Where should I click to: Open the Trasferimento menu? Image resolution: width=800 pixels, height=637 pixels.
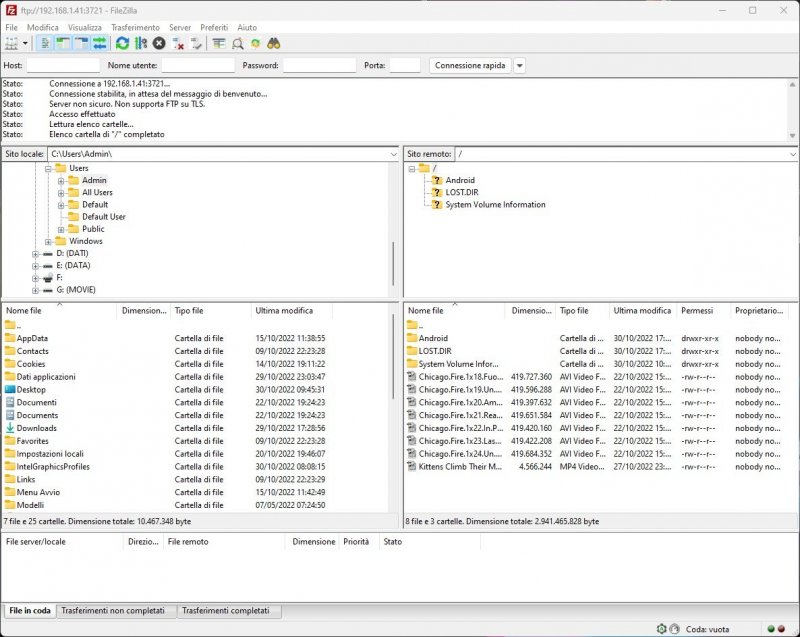pos(135,27)
